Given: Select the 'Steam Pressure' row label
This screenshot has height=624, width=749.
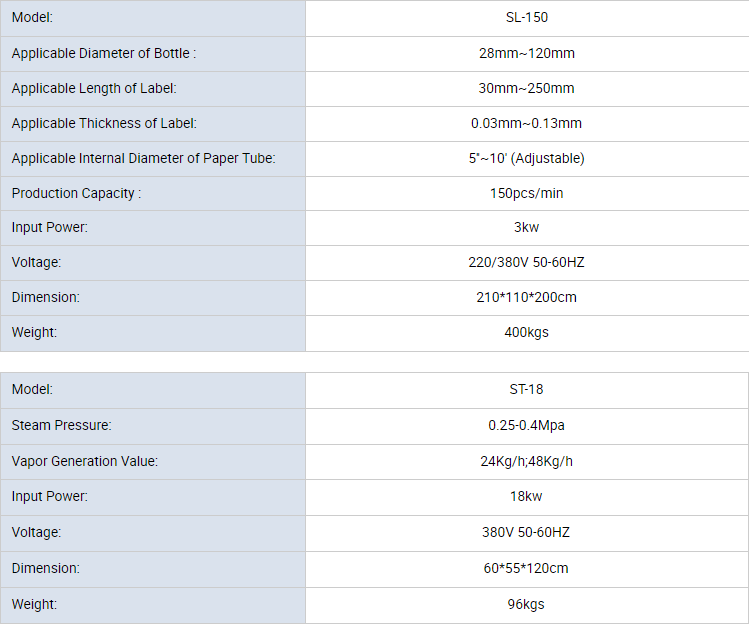Looking at the screenshot, I should (61, 425).
